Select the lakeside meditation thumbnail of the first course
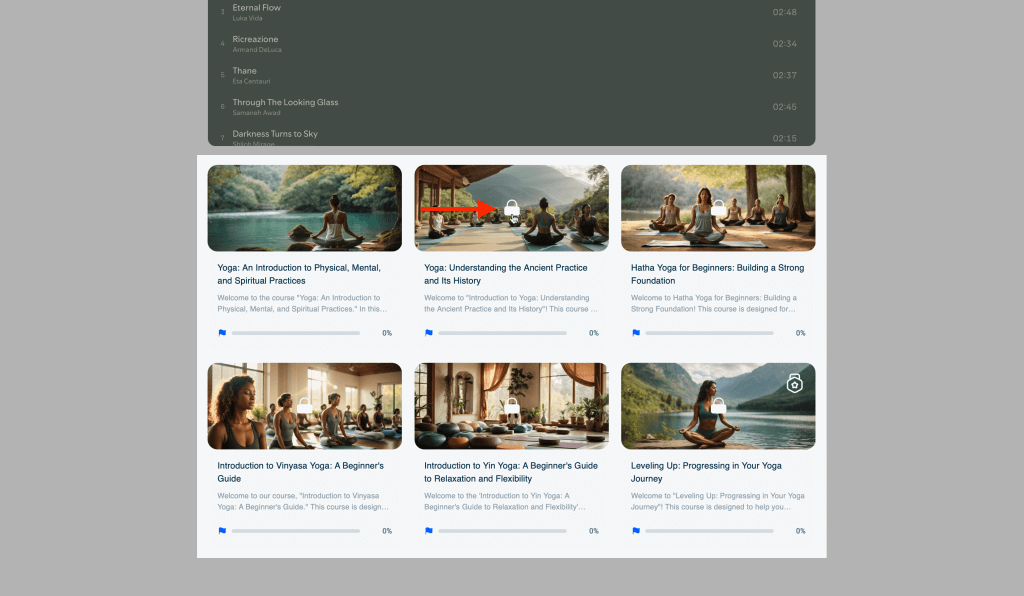1024x596 pixels. click(304, 208)
